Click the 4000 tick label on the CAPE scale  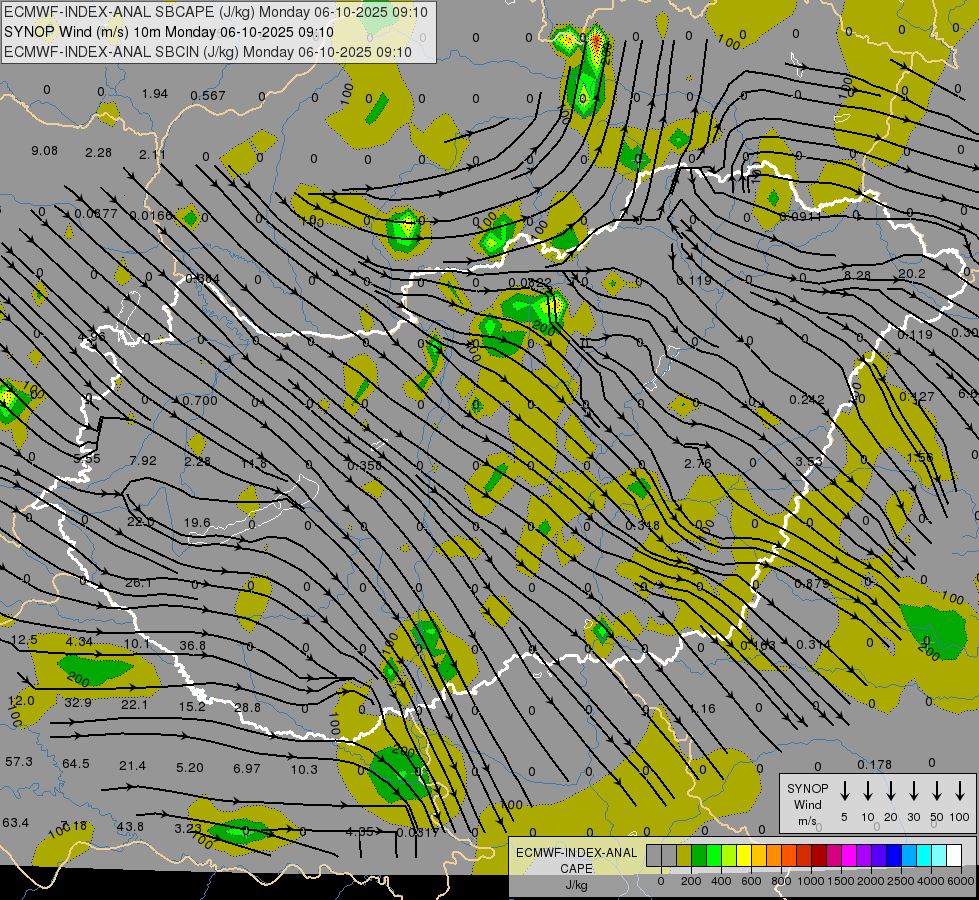click(932, 881)
